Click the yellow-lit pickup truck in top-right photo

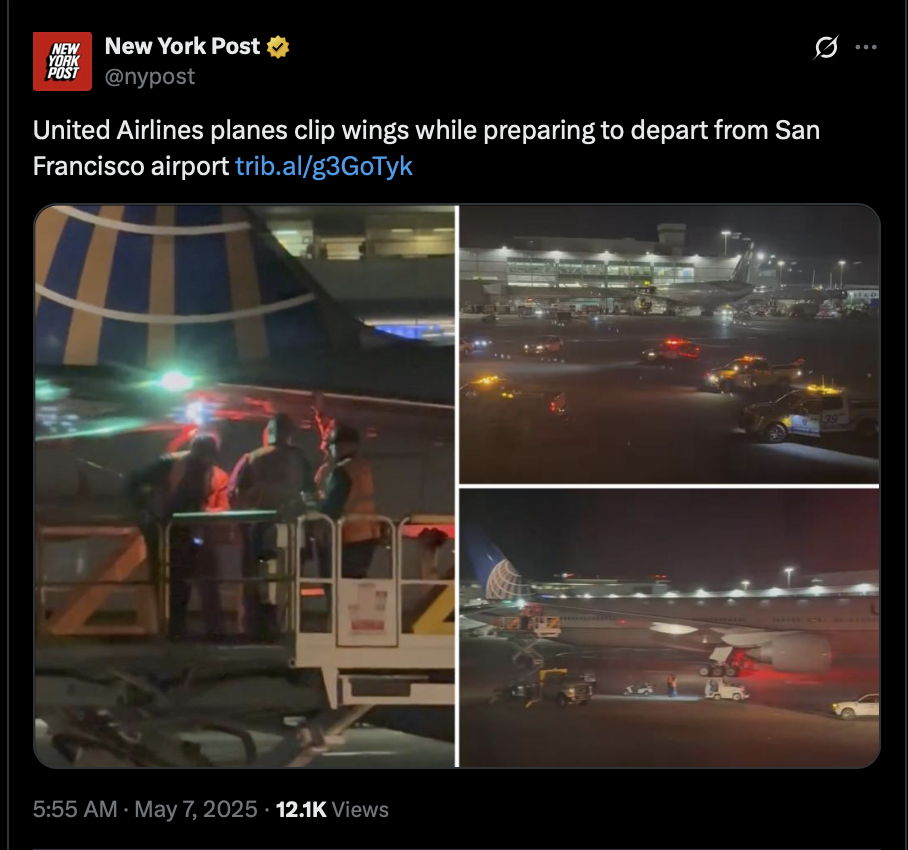point(753,373)
